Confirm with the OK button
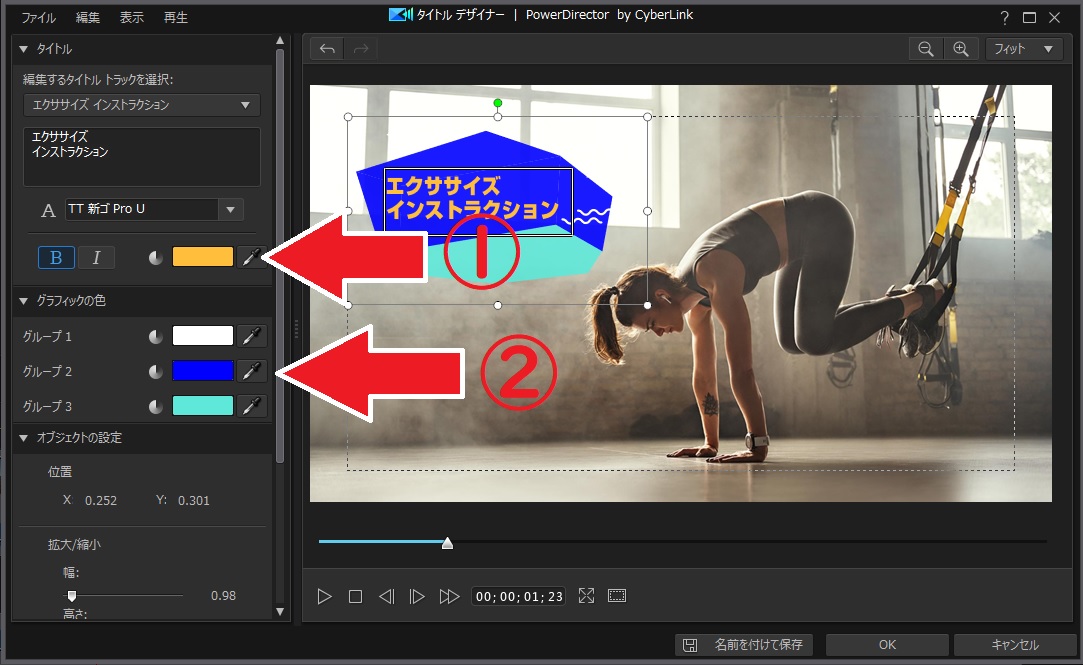The image size is (1083, 665). tap(888, 645)
